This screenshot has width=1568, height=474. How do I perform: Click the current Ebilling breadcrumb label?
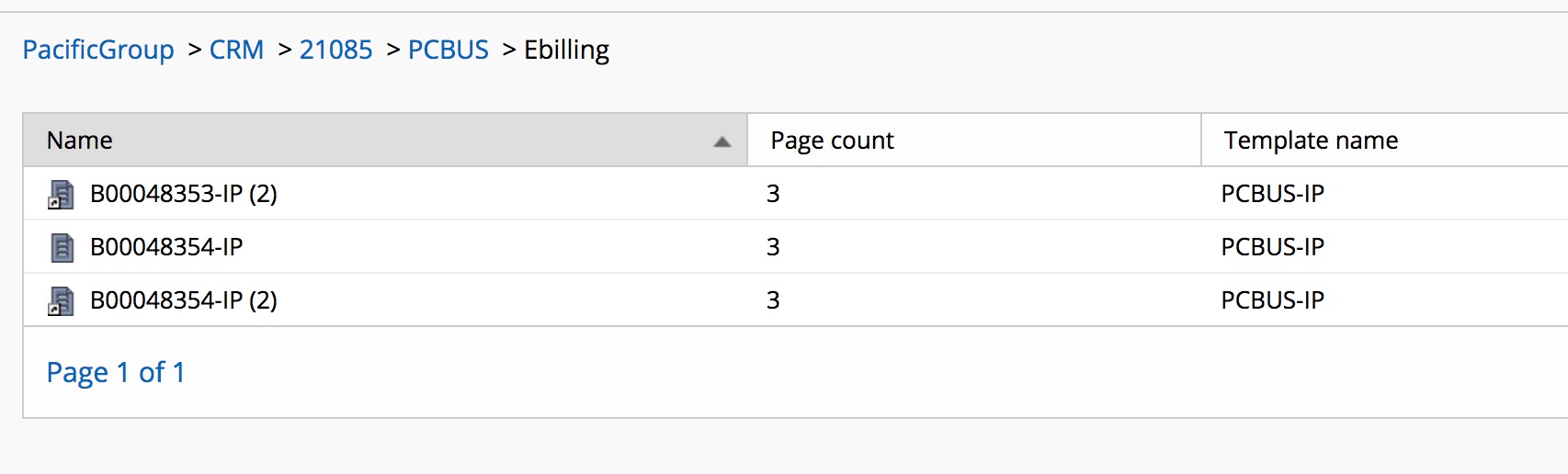coord(566,50)
